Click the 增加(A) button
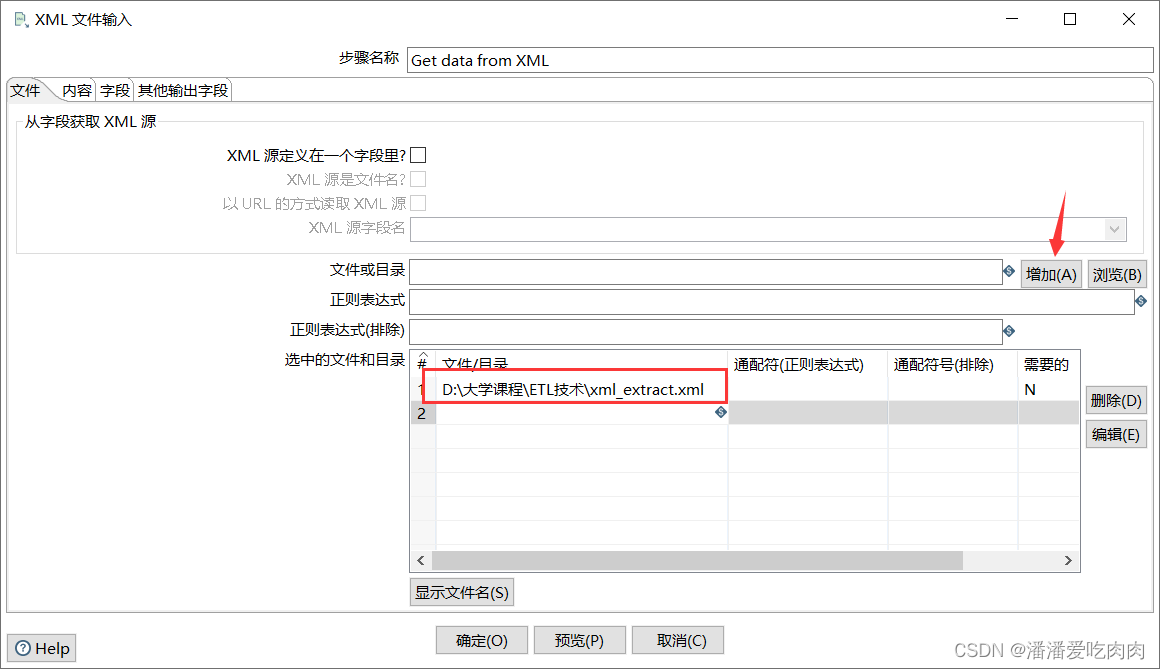Screen dimensions: 1160x669 pos(1051,273)
